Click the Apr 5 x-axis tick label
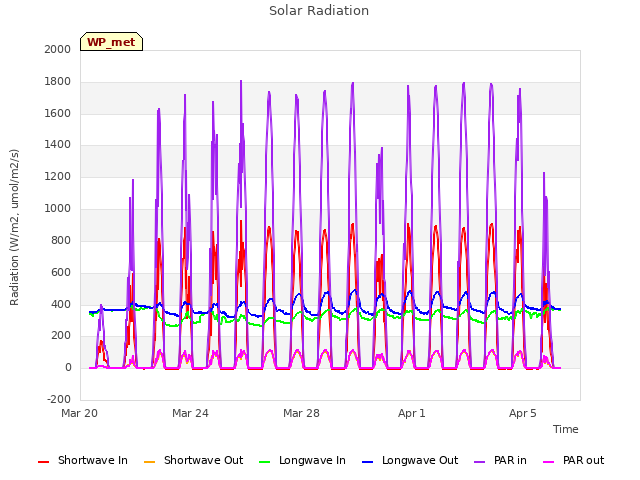 point(522,413)
